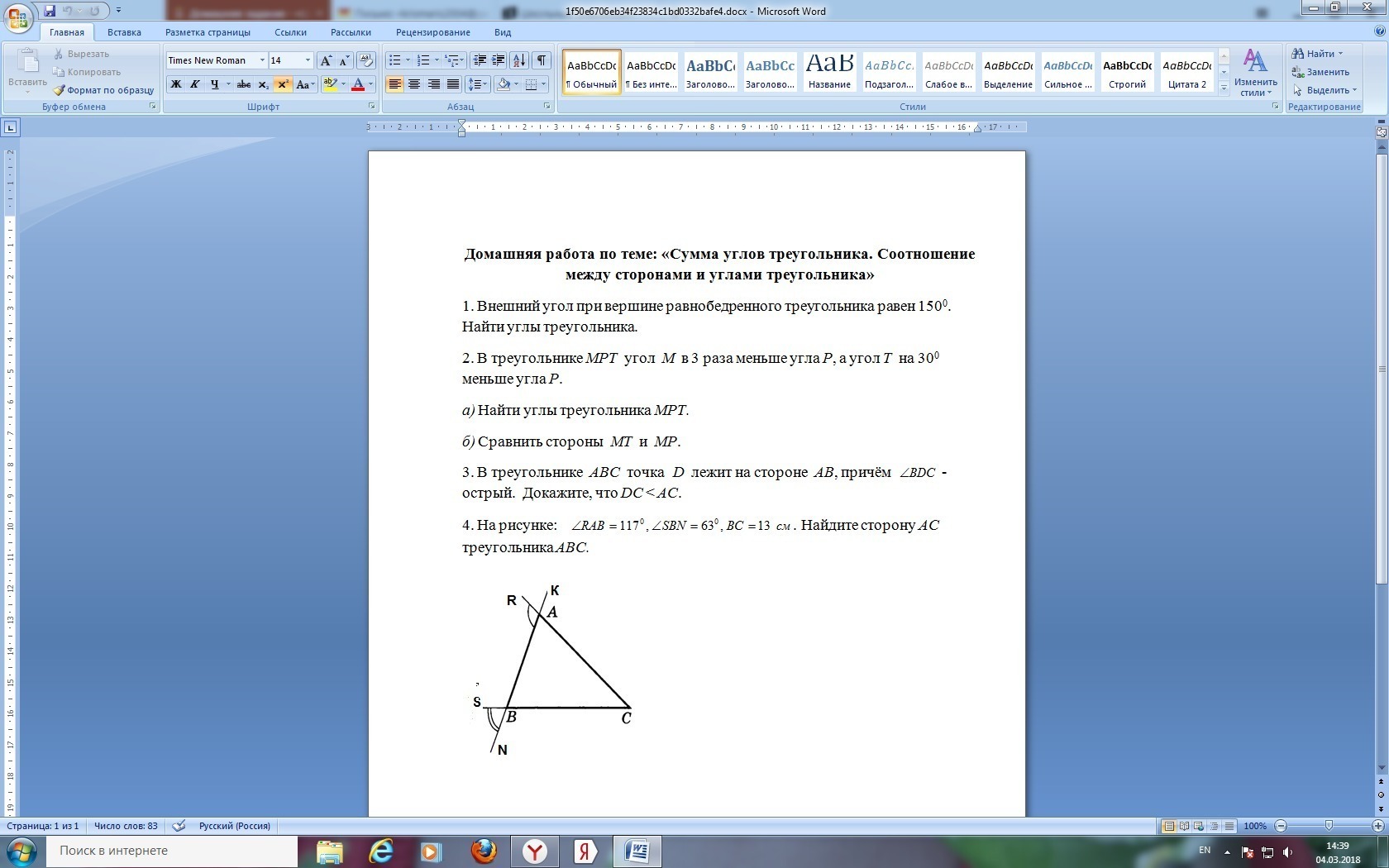This screenshot has height=868, width=1389.
Task: Switch to the Вставка ribbon tab
Action: coord(124,32)
